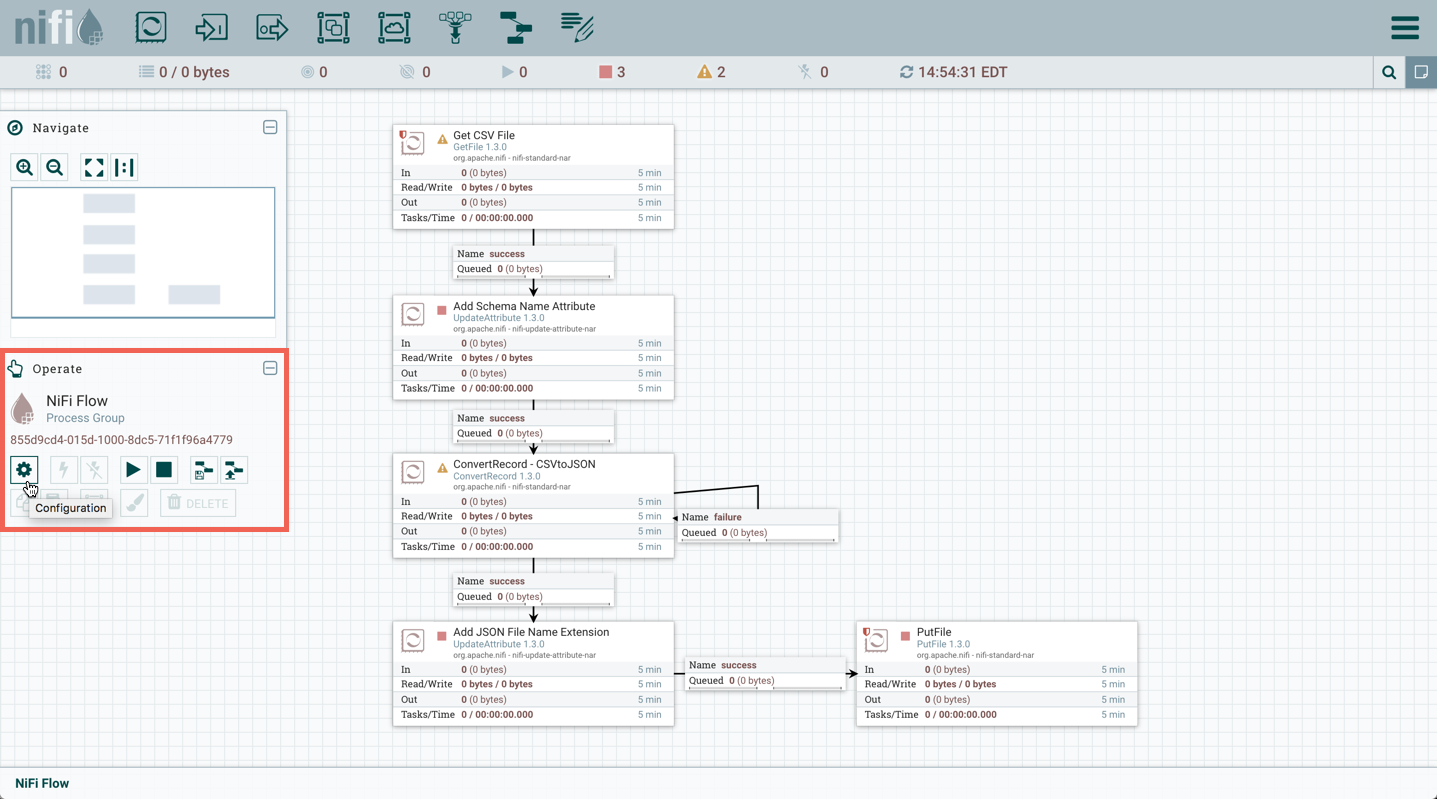
Task: Click the birdseye navigation thumbnail
Action: (143, 252)
